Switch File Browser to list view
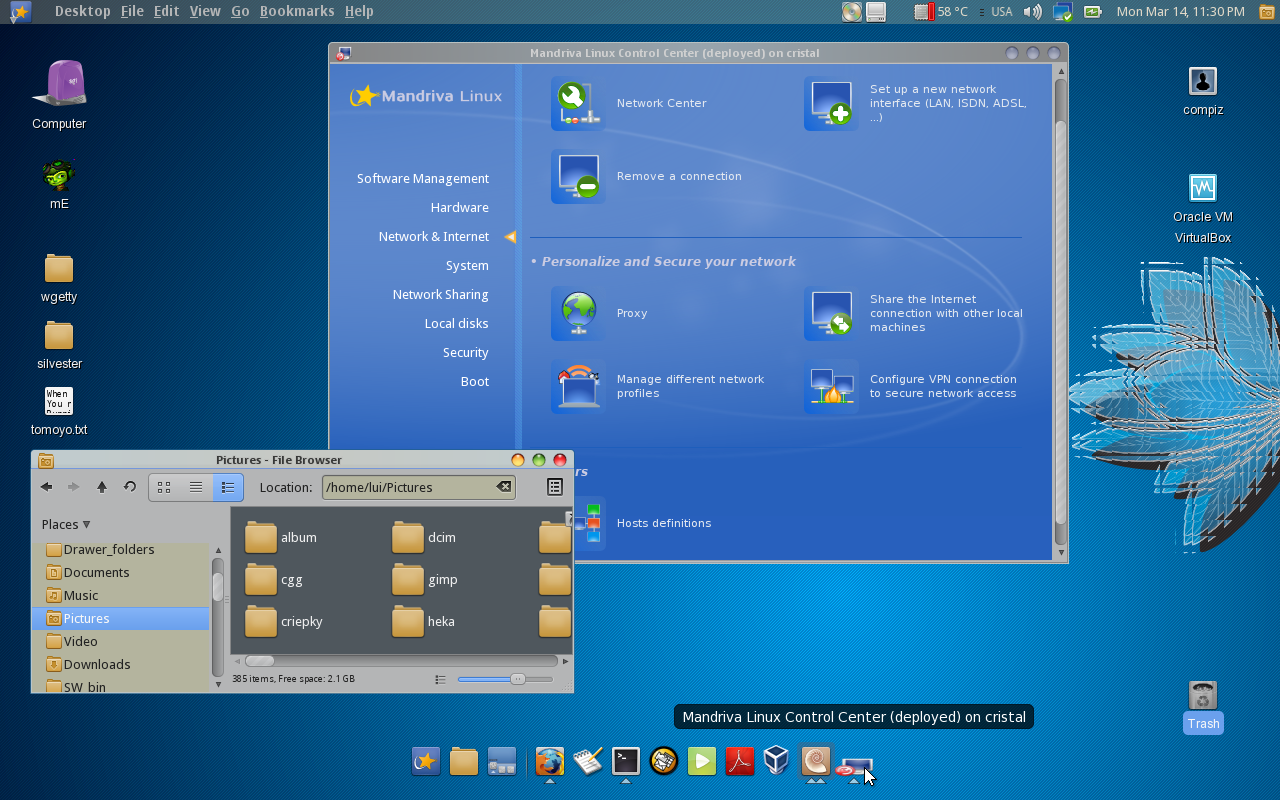Viewport: 1280px width, 800px height. point(196,487)
